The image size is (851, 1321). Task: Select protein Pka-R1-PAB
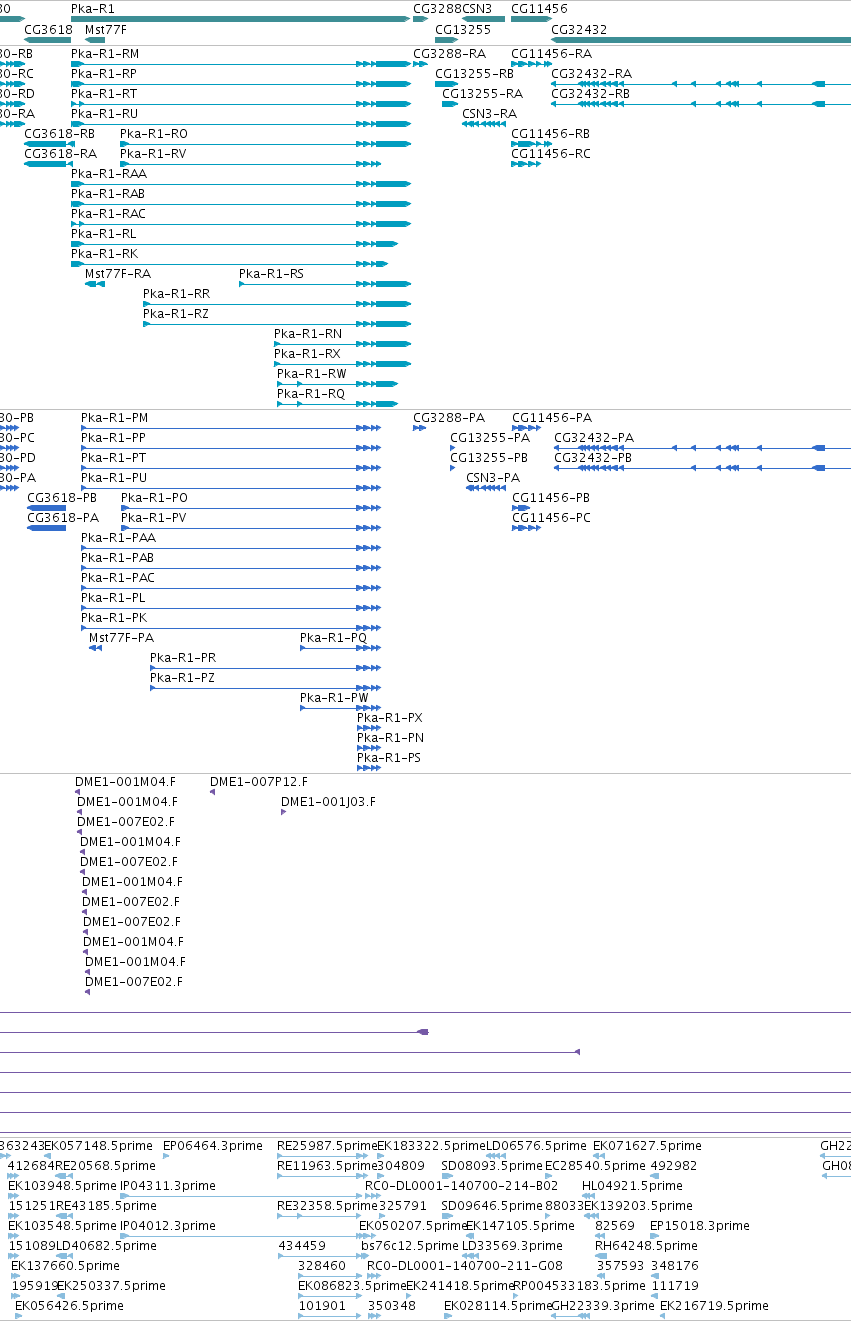[118, 558]
